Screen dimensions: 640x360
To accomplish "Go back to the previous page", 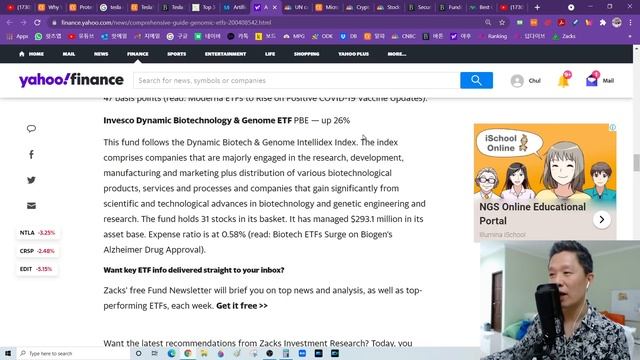I will pyautogui.click(x=9, y=22).
